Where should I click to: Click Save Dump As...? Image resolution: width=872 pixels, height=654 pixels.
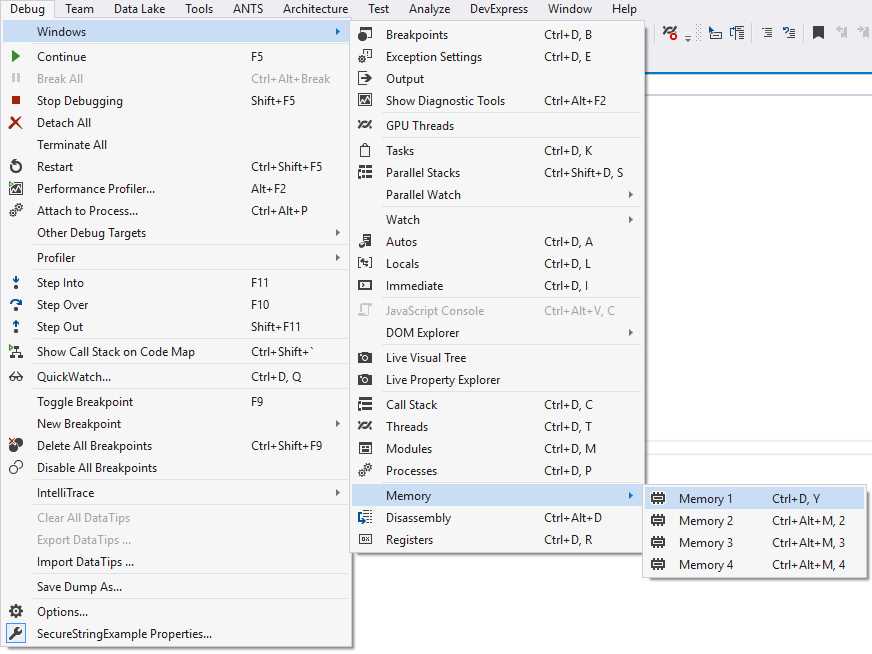[78, 587]
